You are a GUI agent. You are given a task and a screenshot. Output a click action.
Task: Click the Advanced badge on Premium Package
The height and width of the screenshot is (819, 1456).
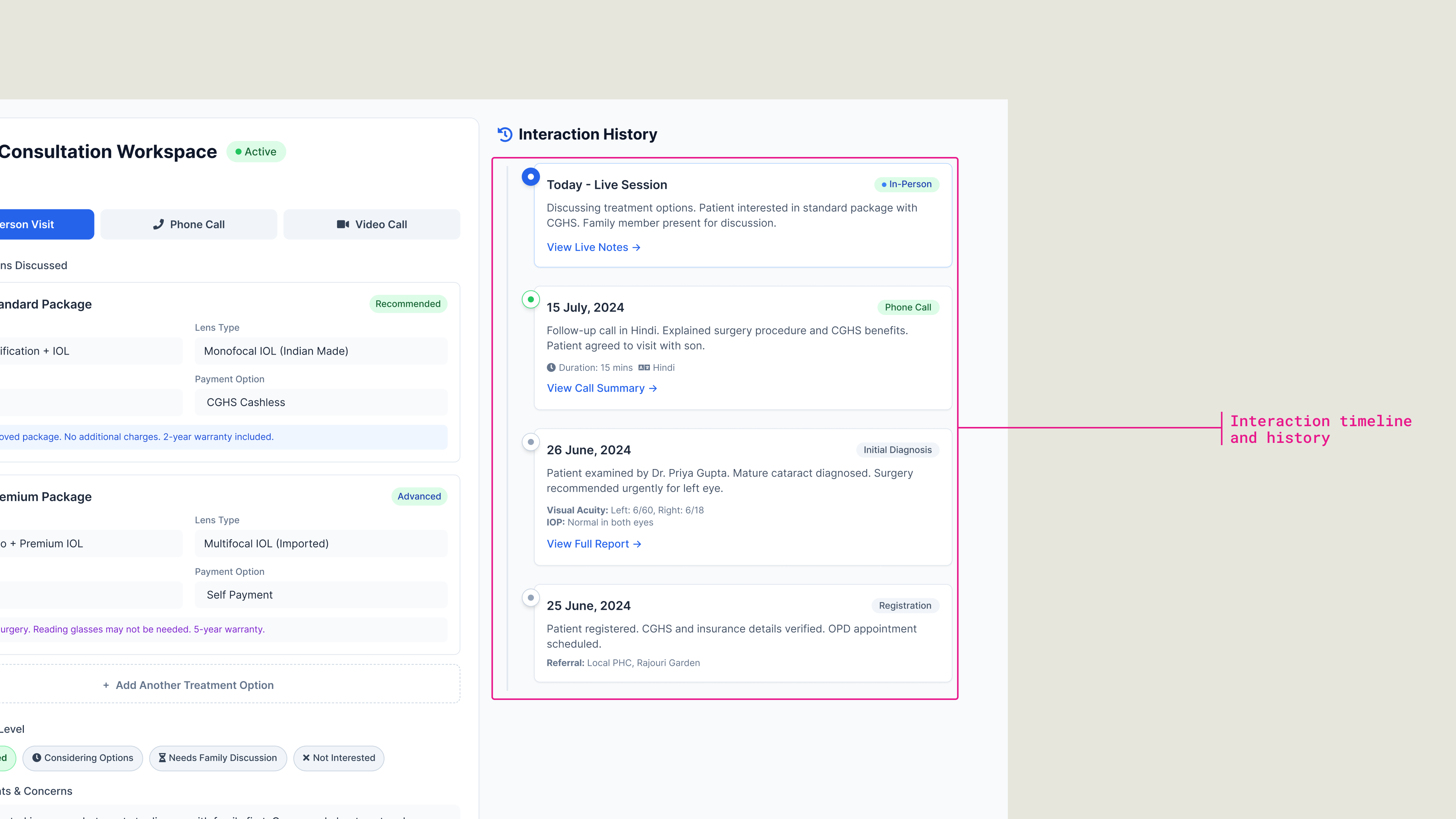click(419, 496)
